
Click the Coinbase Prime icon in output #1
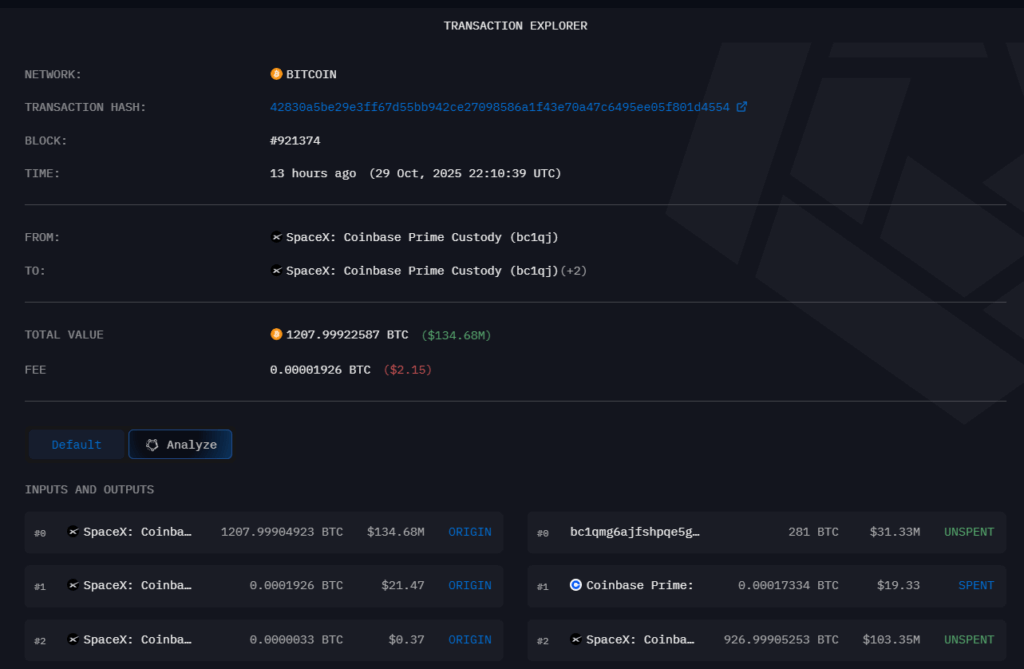576,585
